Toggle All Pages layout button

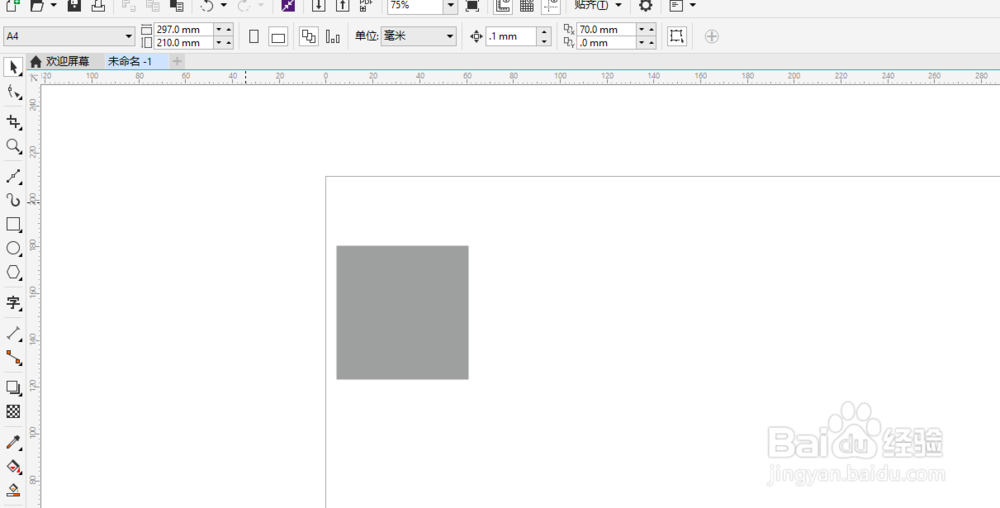pos(309,36)
